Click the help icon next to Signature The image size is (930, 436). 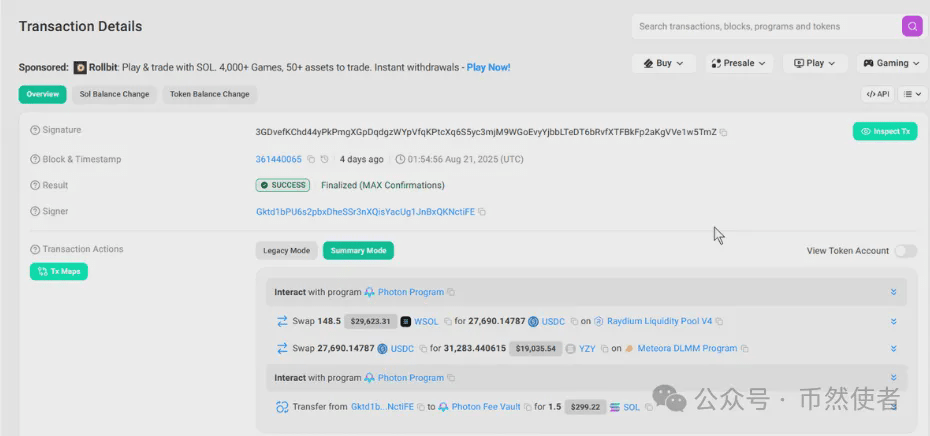[x=35, y=131]
